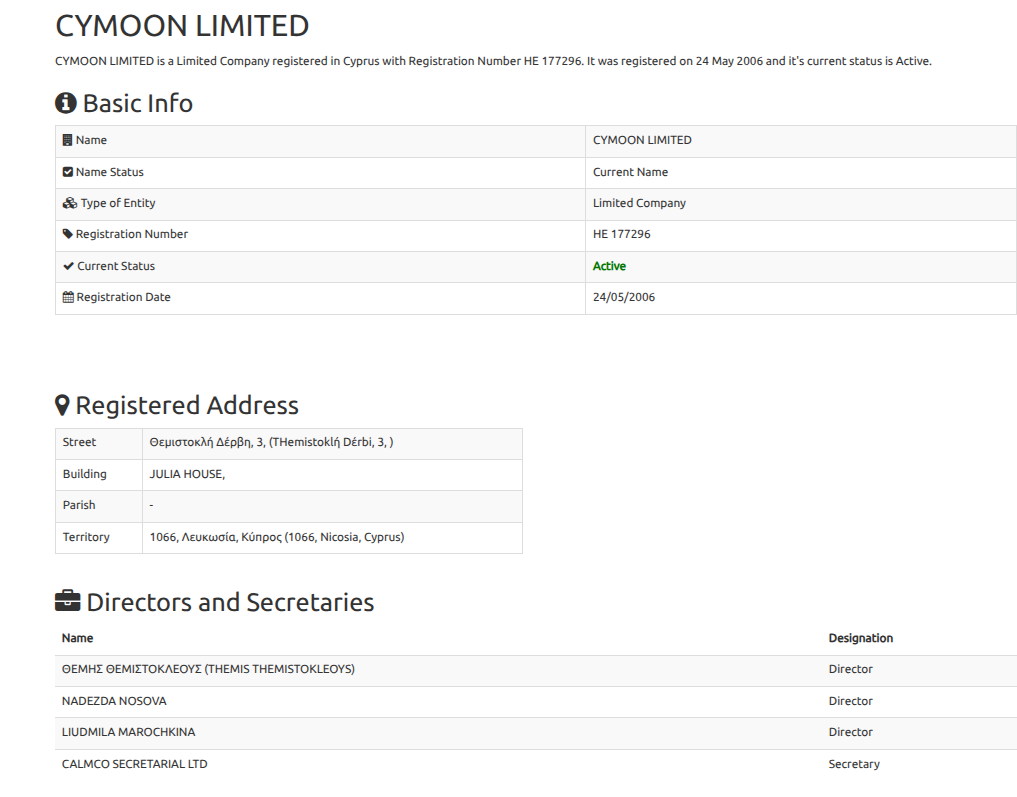Click the checkmark icon beside Current Status
Screen dimensions: 1017x797
(68, 266)
